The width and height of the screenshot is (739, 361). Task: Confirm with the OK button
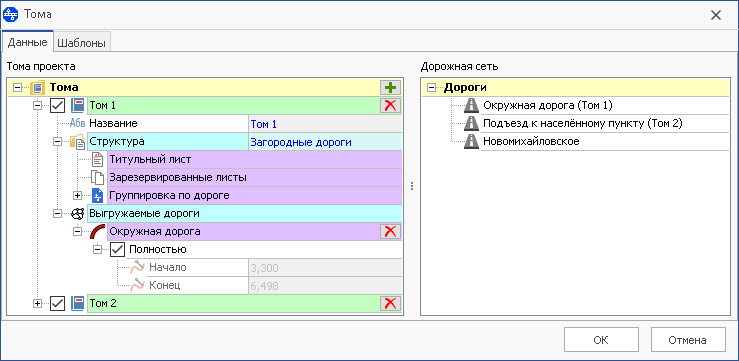click(x=601, y=340)
